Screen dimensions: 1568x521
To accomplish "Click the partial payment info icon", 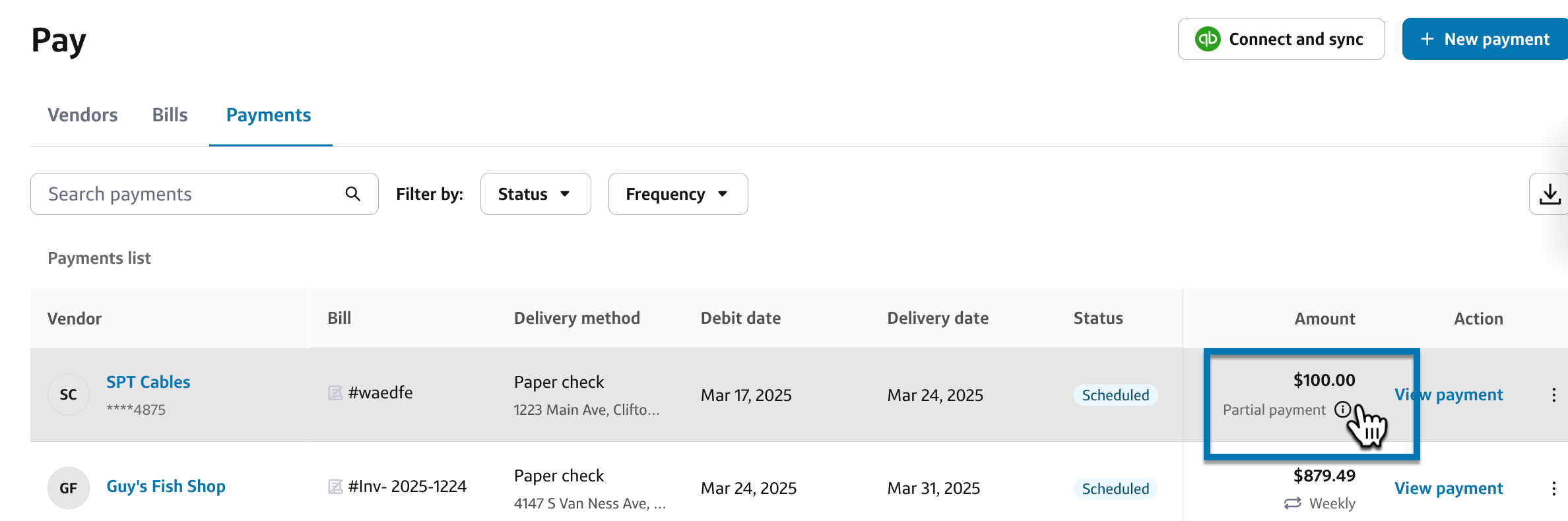I will pos(1342,410).
